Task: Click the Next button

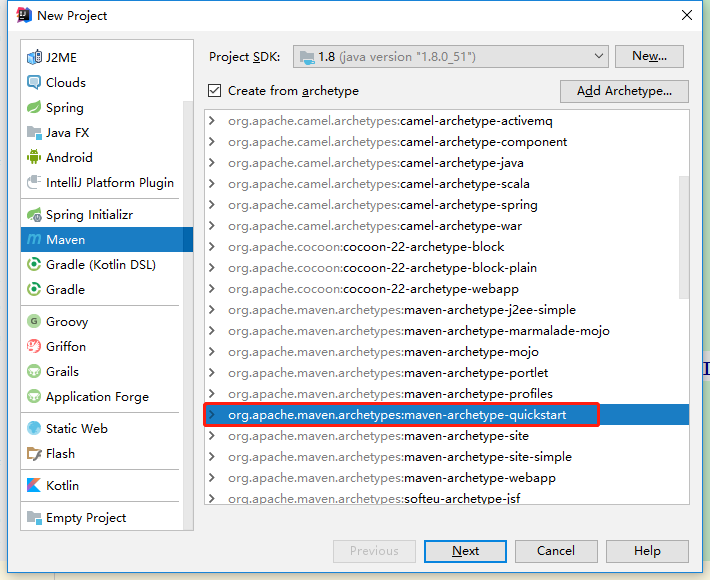Action: [465, 551]
